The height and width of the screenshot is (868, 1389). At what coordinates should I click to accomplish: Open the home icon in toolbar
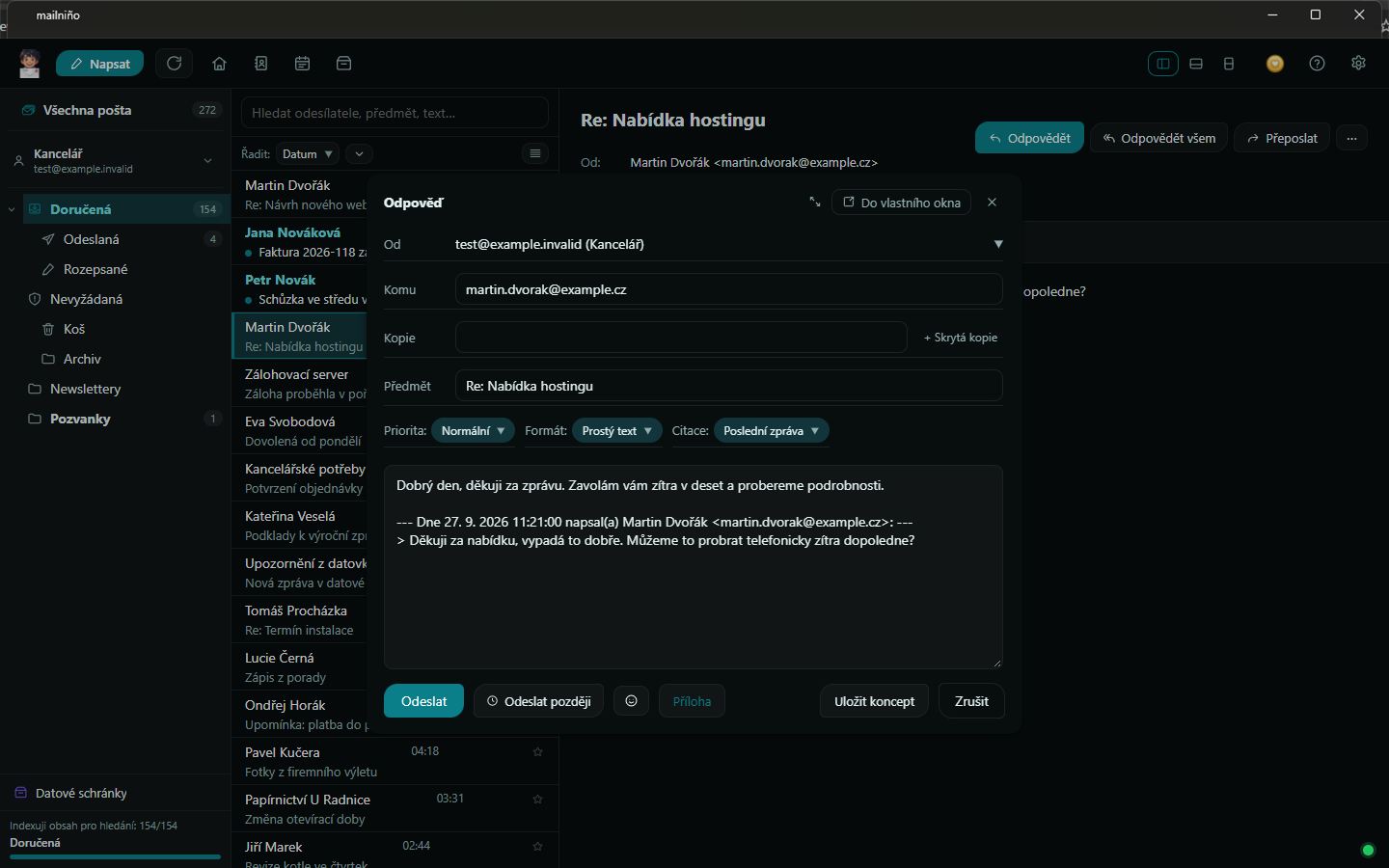tap(219, 64)
